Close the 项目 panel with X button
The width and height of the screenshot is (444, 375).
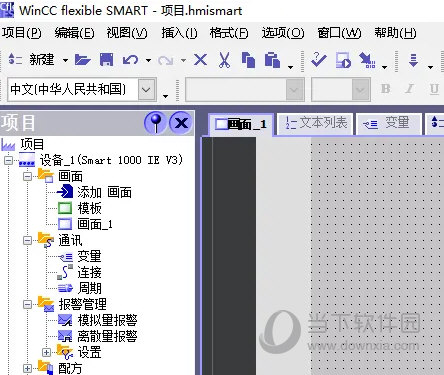(181, 123)
